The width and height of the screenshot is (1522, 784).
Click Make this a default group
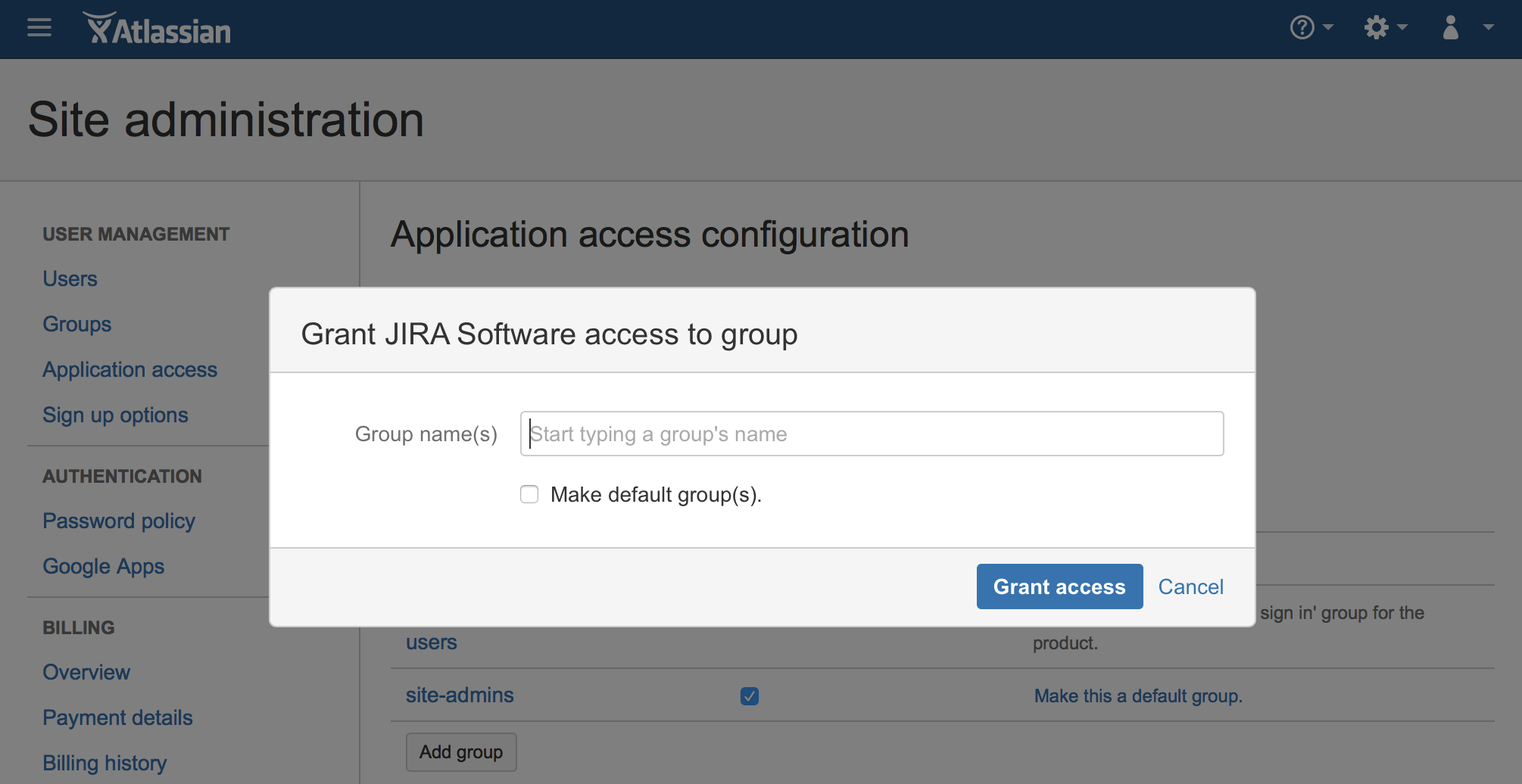(x=1138, y=696)
